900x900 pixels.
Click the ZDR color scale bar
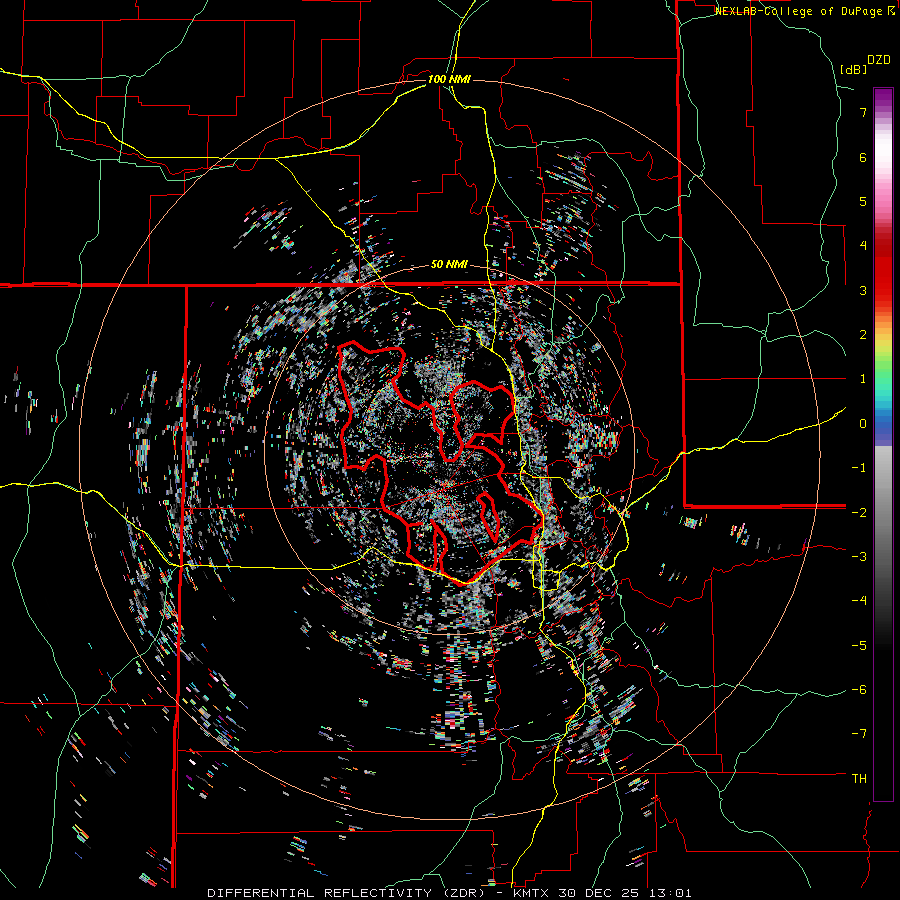[x=883, y=444]
